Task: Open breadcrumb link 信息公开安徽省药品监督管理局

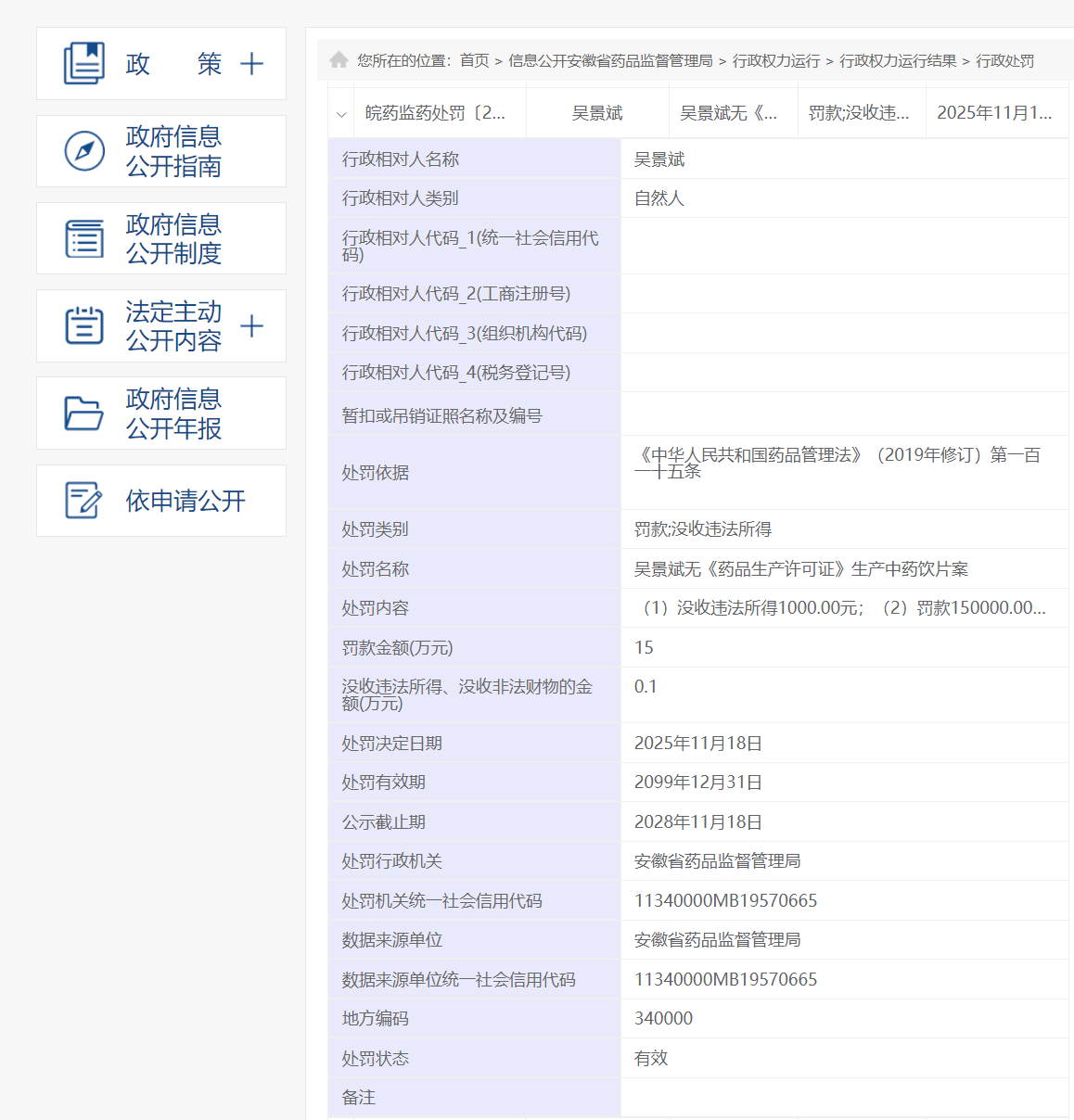Action: coord(610,60)
